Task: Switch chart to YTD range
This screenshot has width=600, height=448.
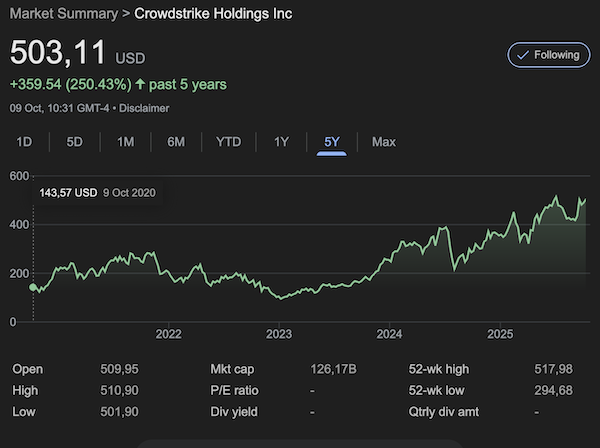Action: 228,142
